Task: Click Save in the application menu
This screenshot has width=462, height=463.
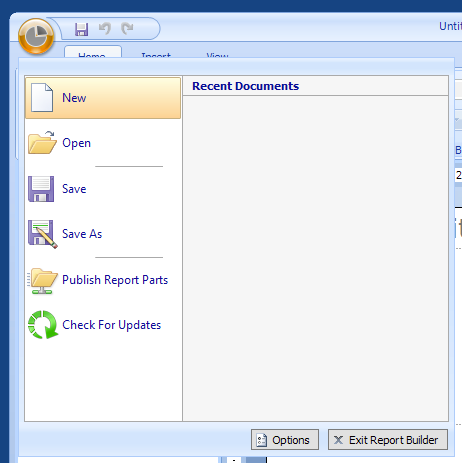Action: click(x=103, y=189)
